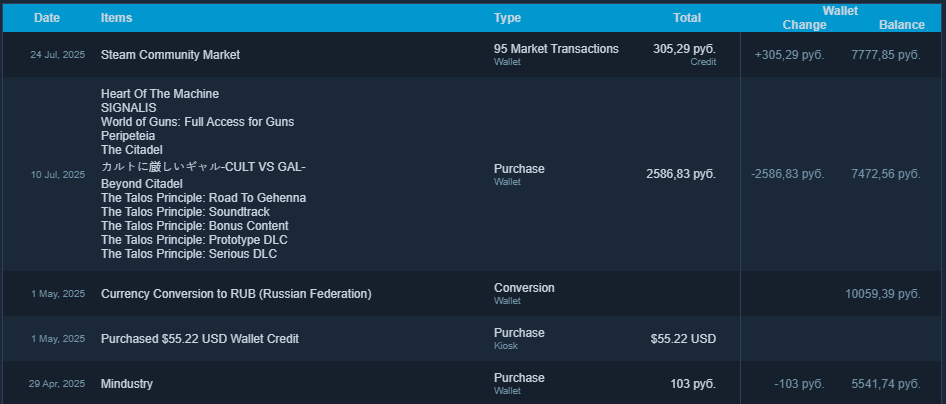
Task: Click the -103 руб. wallet change
Action: (799, 384)
